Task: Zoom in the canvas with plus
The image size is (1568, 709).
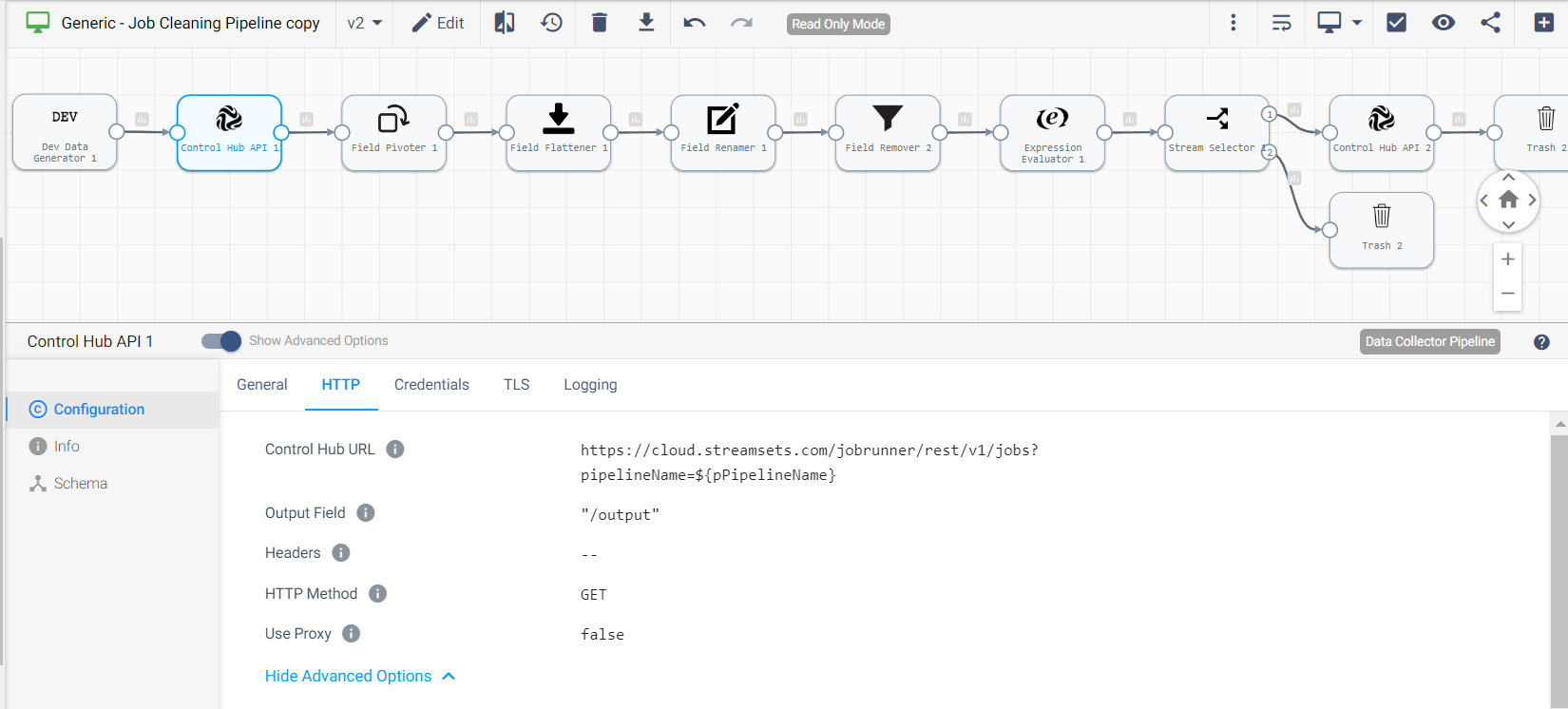Action: pos(1508,259)
